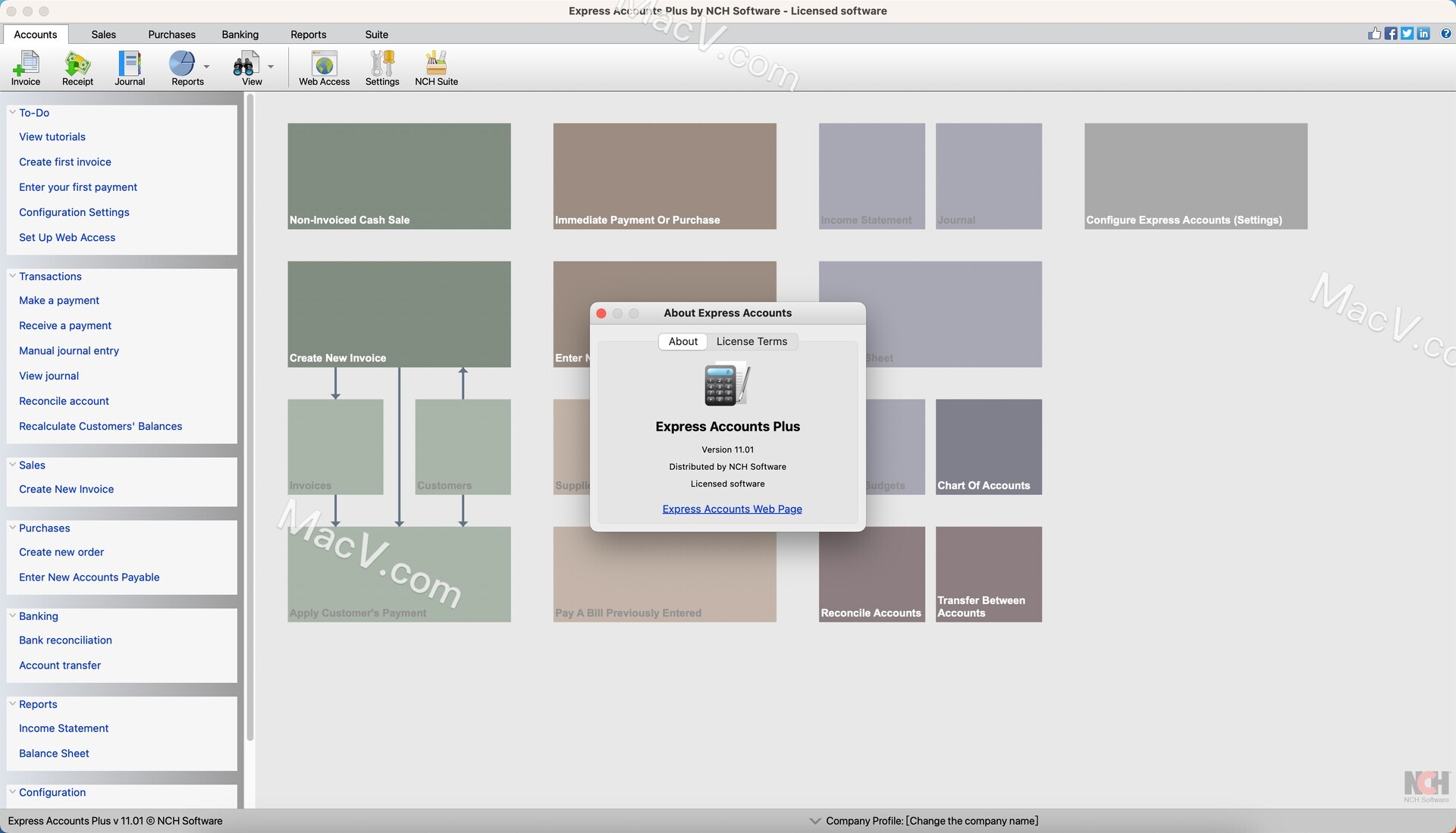
Task: Click Configure Express Accounts (Settings) tile
Action: 1195,176
